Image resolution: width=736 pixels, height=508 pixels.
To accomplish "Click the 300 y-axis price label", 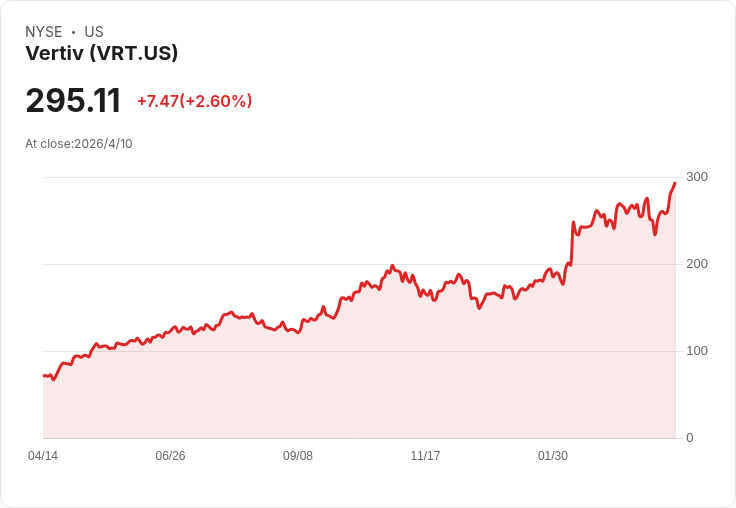I will click(x=696, y=177).
